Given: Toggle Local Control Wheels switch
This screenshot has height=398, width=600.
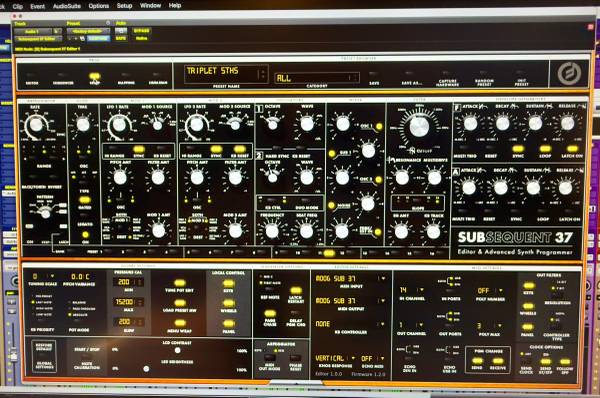Looking at the screenshot, I should [228, 303].
